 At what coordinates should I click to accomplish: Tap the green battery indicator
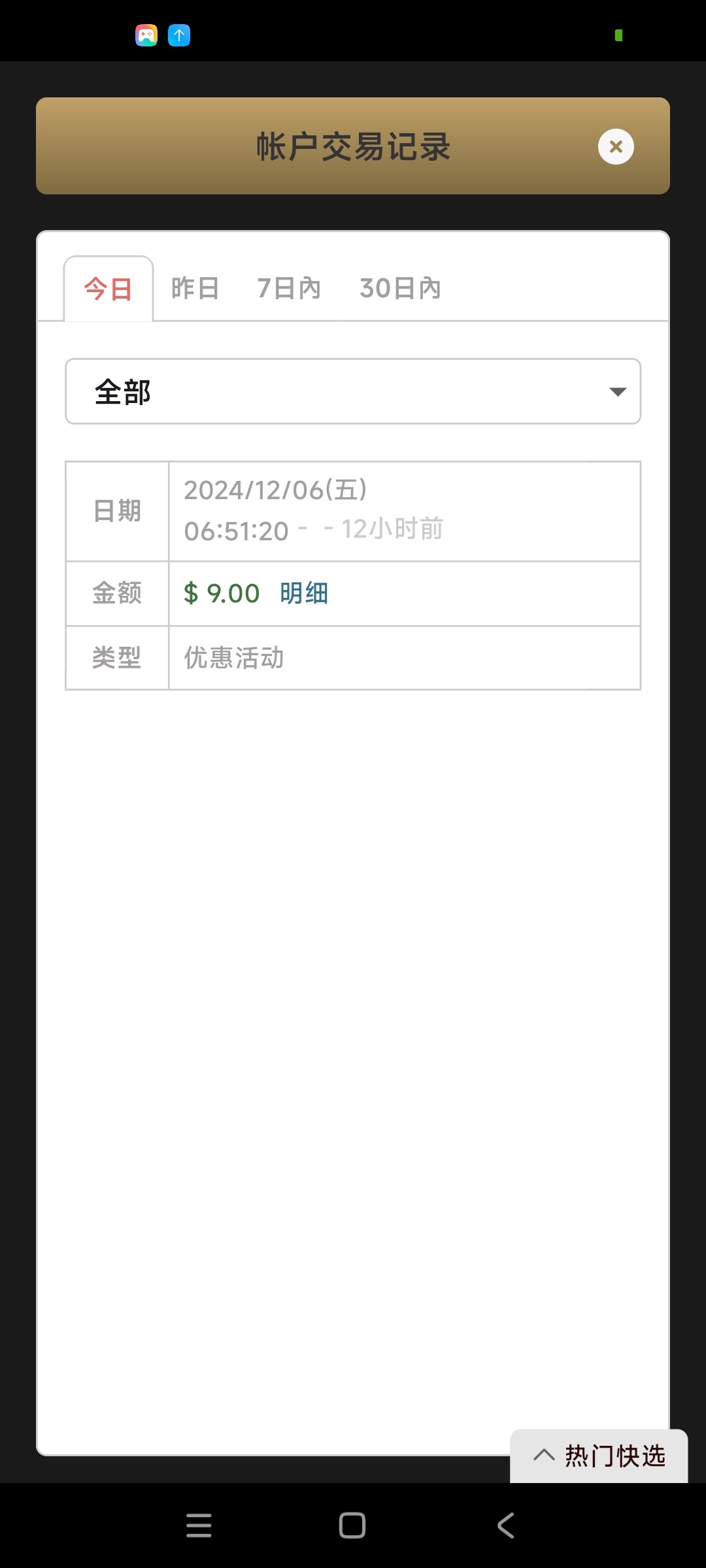point(618,35)
